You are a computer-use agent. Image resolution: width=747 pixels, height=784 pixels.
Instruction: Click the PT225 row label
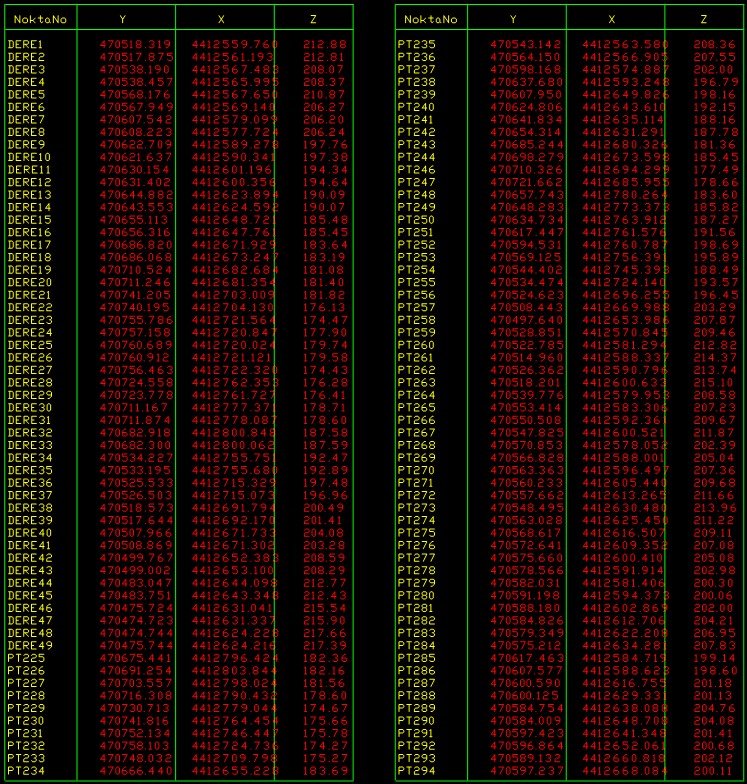click(25, 658)
